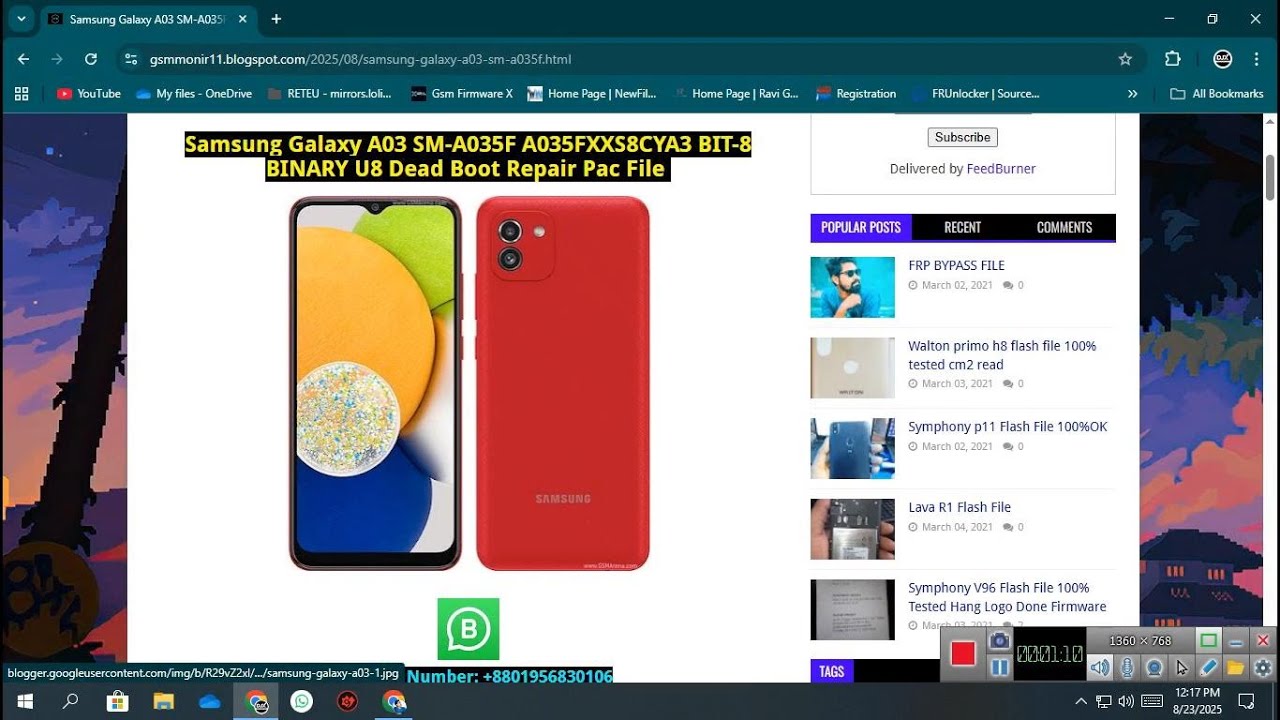Pause the screen recording
1280x720 pixels.
pyautogui.click(x=999, y=667)
